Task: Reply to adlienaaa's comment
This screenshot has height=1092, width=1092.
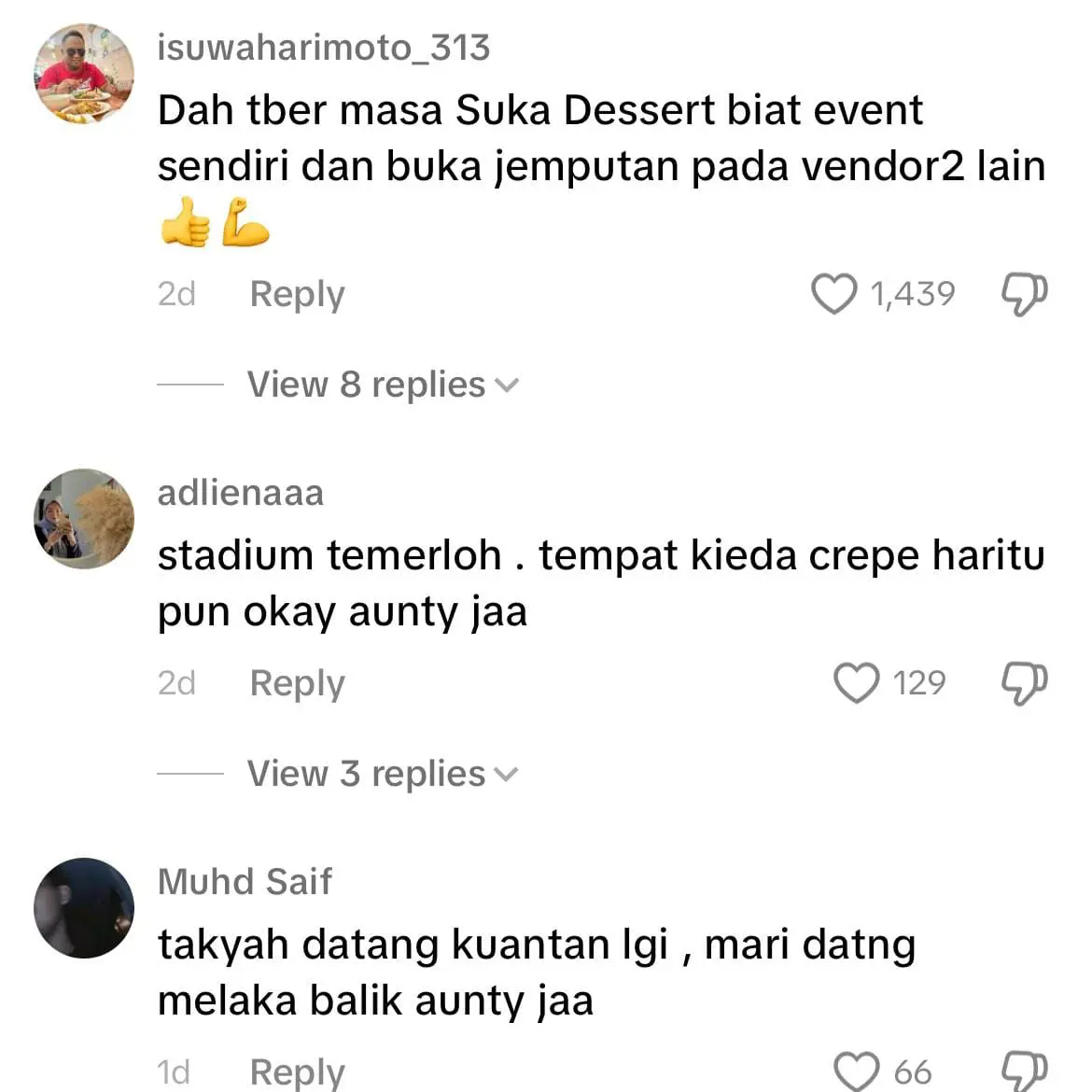Action: coord(298,684)
